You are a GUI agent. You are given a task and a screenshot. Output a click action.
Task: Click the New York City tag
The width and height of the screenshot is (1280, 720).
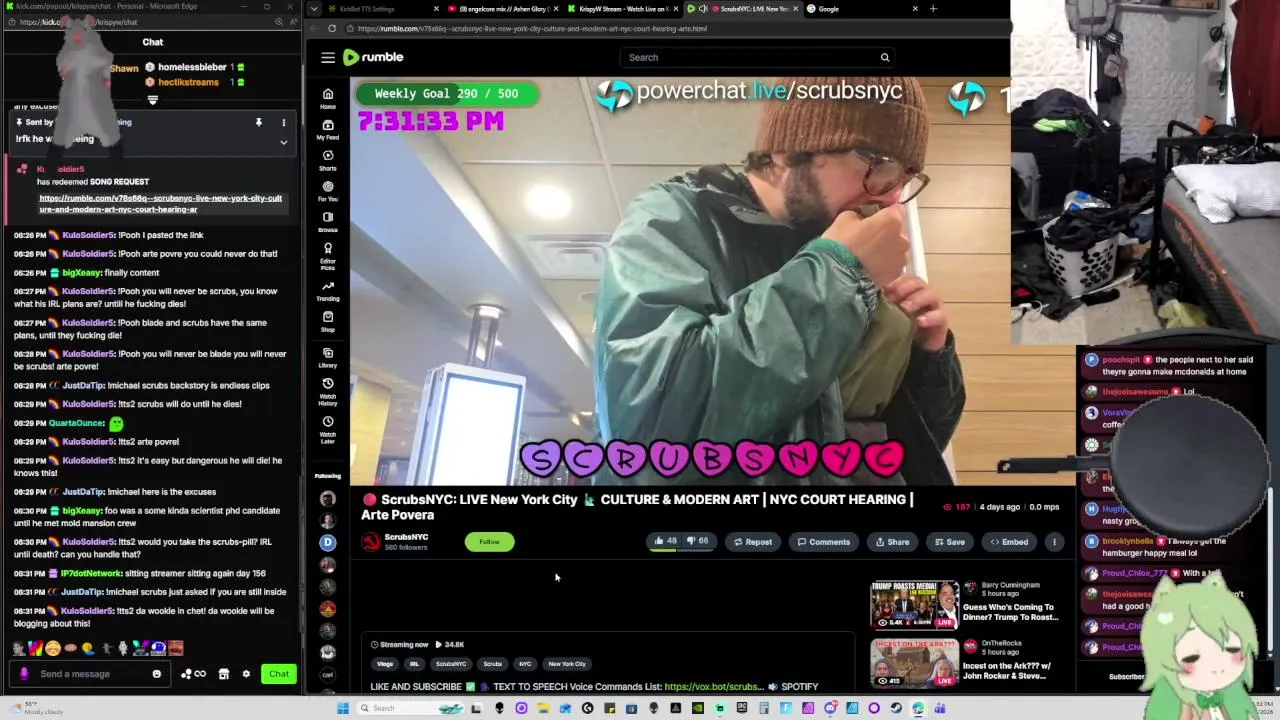click(x=567, y=664)
